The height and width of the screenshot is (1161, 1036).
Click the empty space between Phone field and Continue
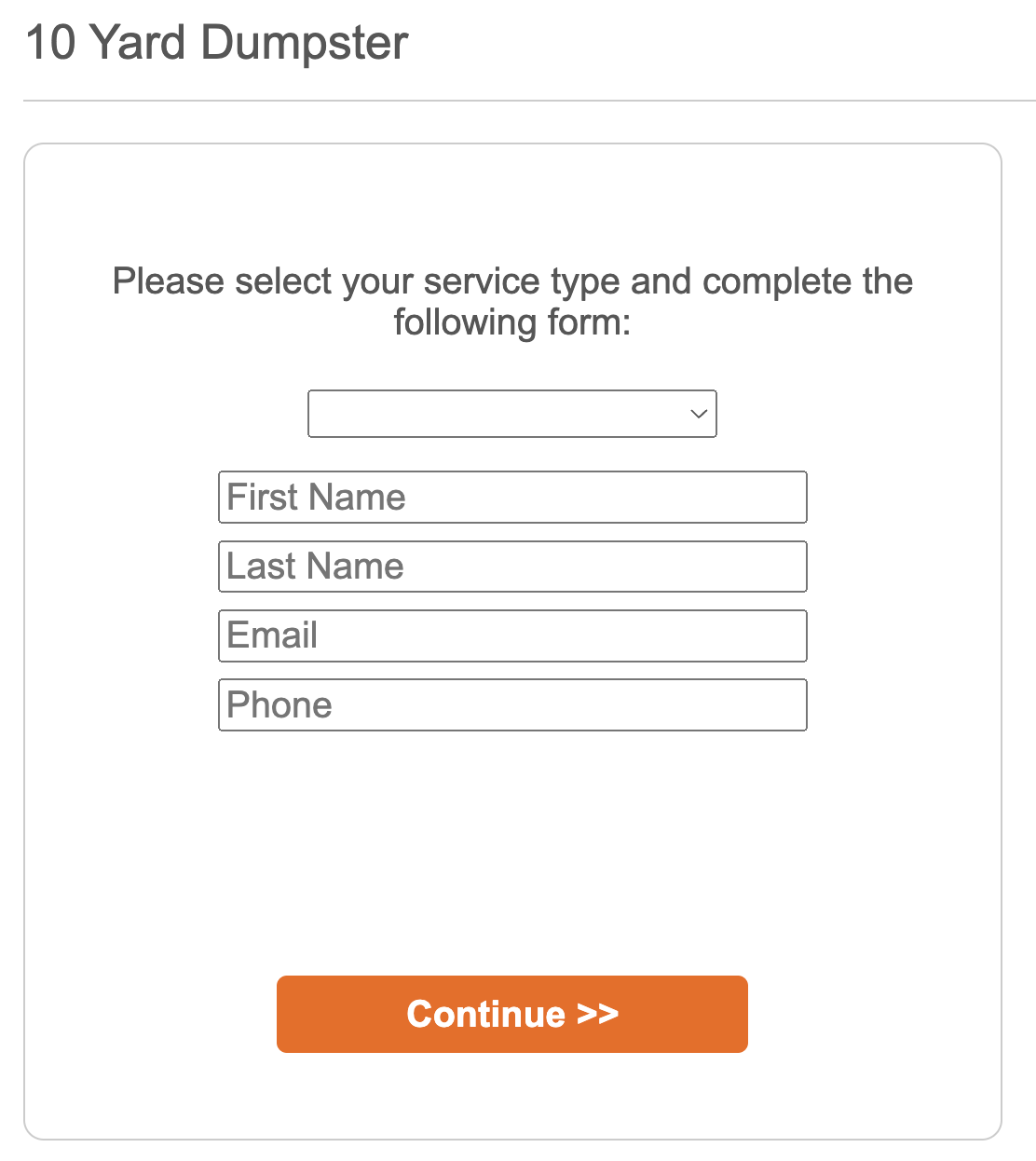[512, 853]
